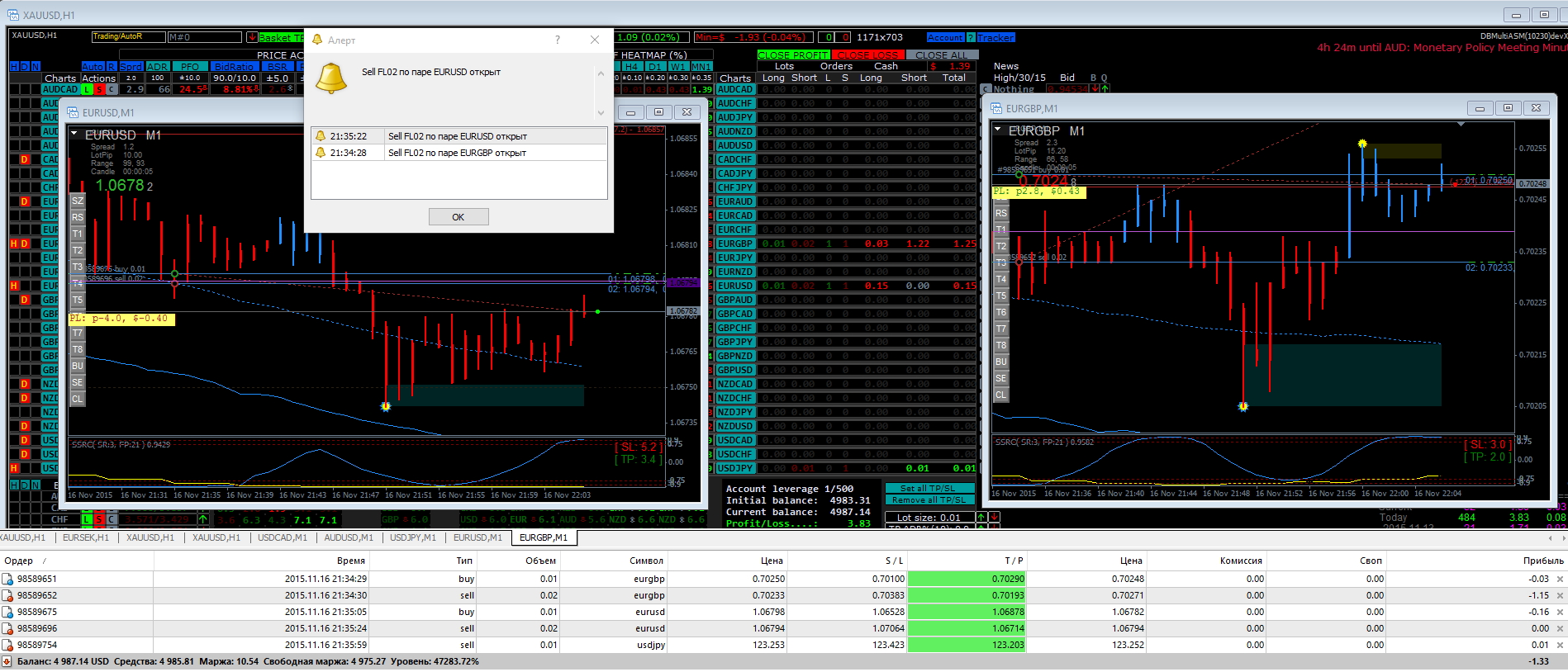Increase lot size with the green up arrow
Image resolution: width=1568 pixels, height=672 pixels.
click(981, 518)
